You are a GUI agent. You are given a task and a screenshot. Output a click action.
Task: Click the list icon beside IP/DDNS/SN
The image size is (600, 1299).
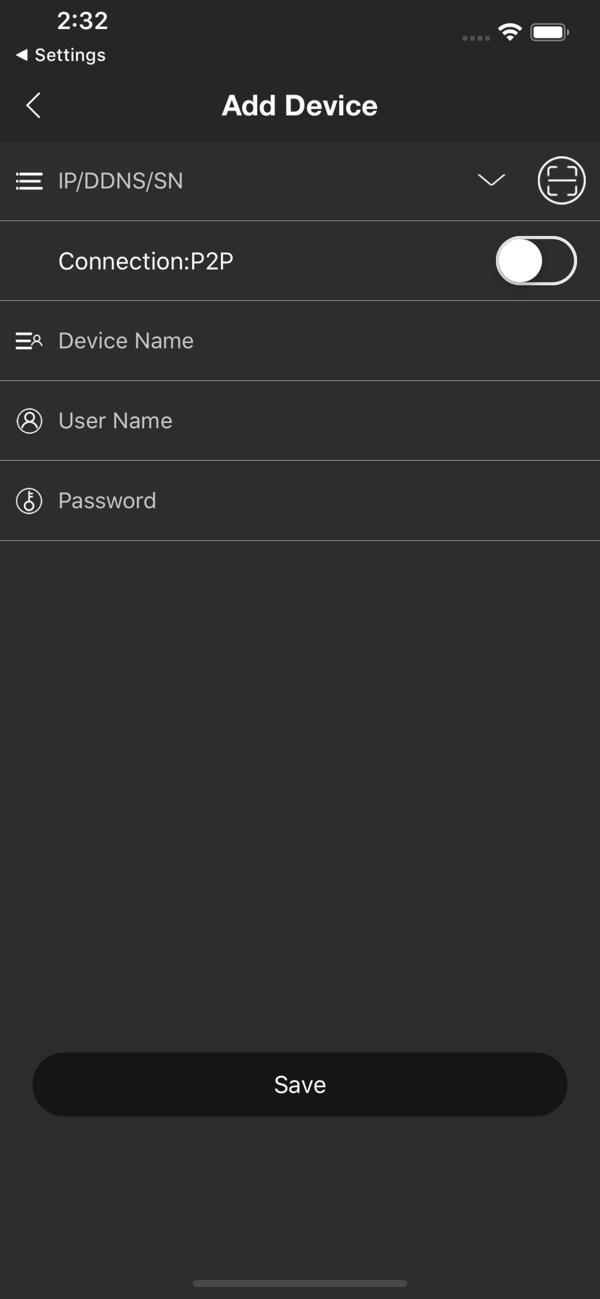click(x=29, y=181)
